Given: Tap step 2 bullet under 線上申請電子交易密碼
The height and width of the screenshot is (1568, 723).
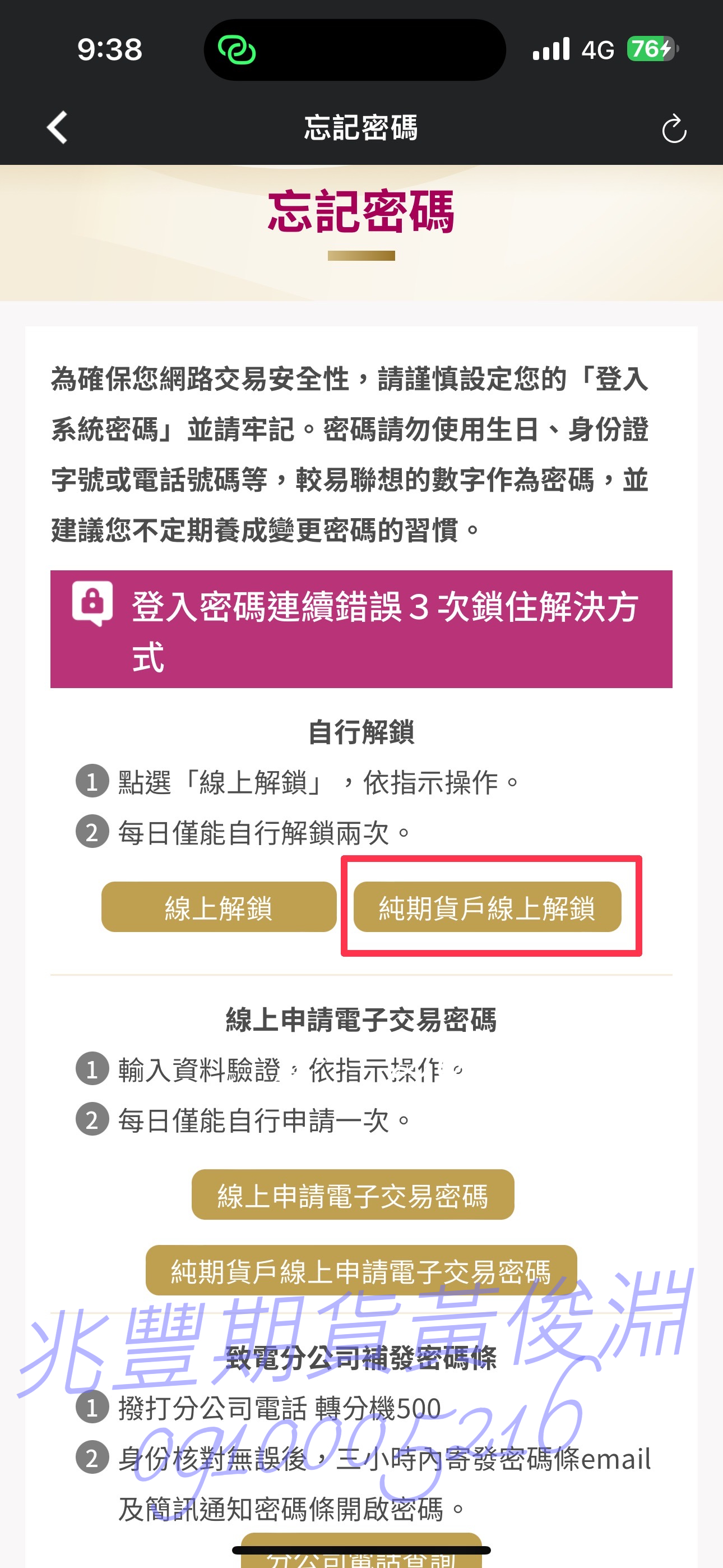Looking at the screenshot, I should [x=92, y=1119].
